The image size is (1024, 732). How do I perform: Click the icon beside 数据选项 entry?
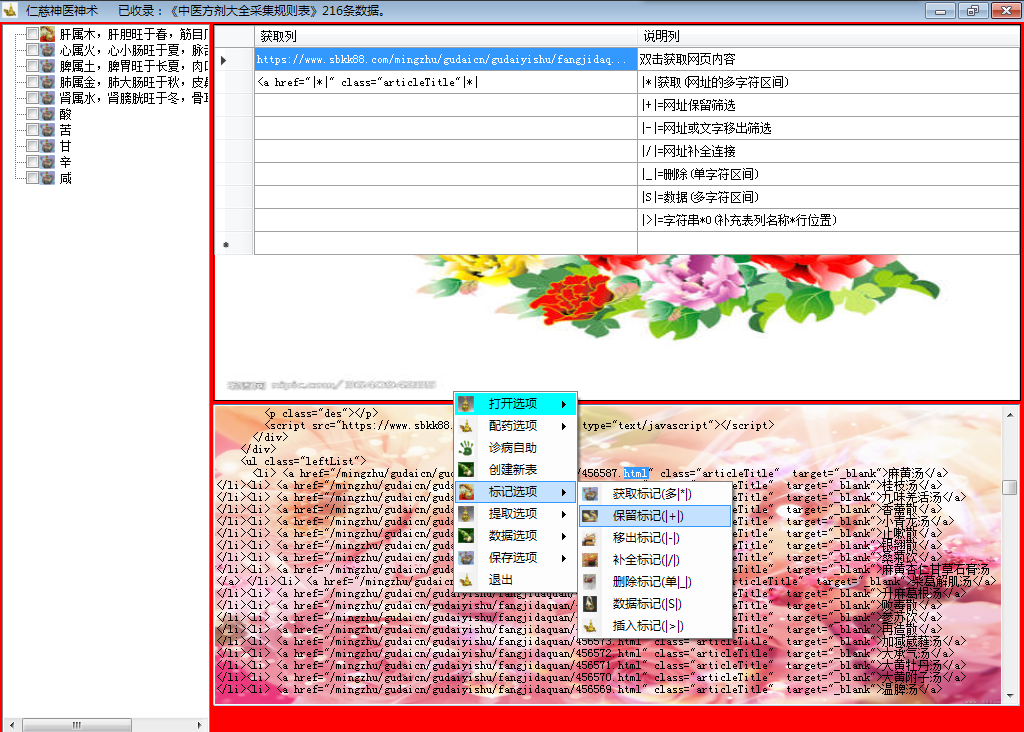click(466, 535)
